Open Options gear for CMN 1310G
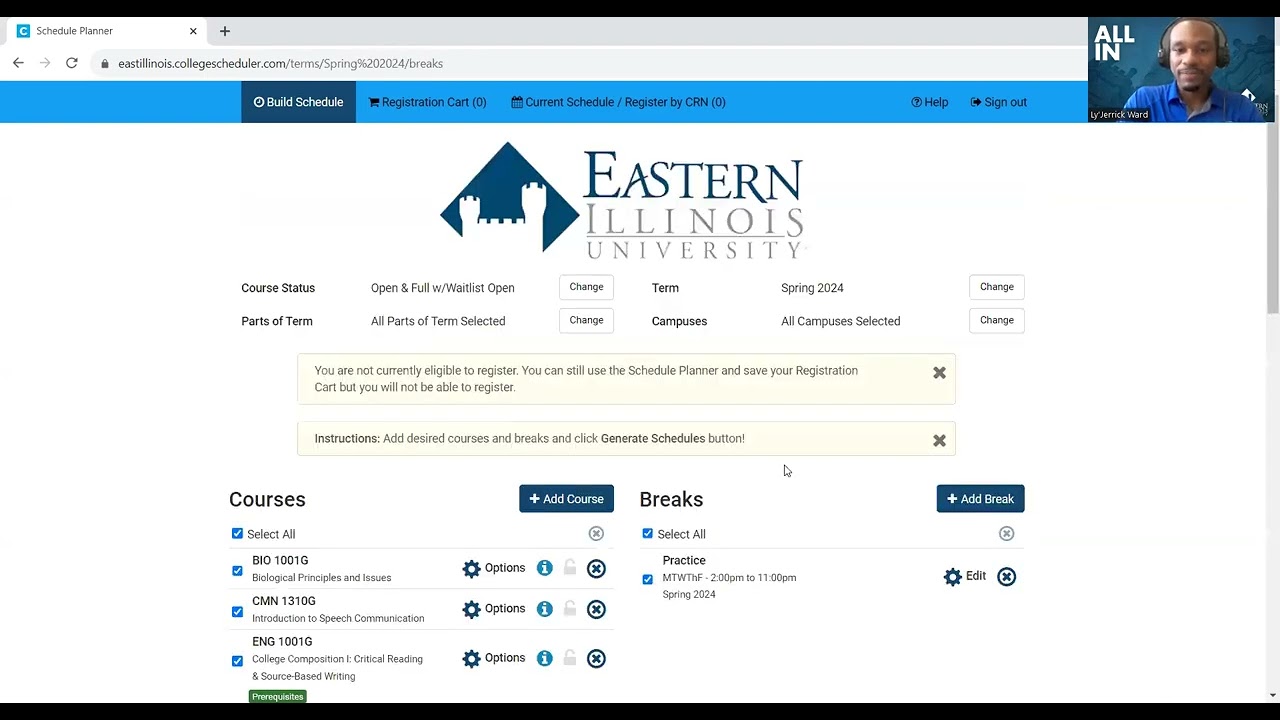Image resolution: width=1280 pixels, height=720 pixels. [x=493, y=609]
